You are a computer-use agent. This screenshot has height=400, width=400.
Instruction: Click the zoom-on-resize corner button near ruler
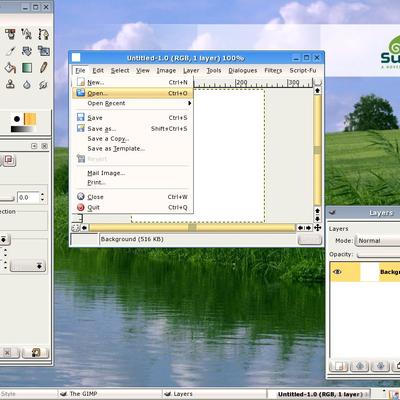coord(317,82)
